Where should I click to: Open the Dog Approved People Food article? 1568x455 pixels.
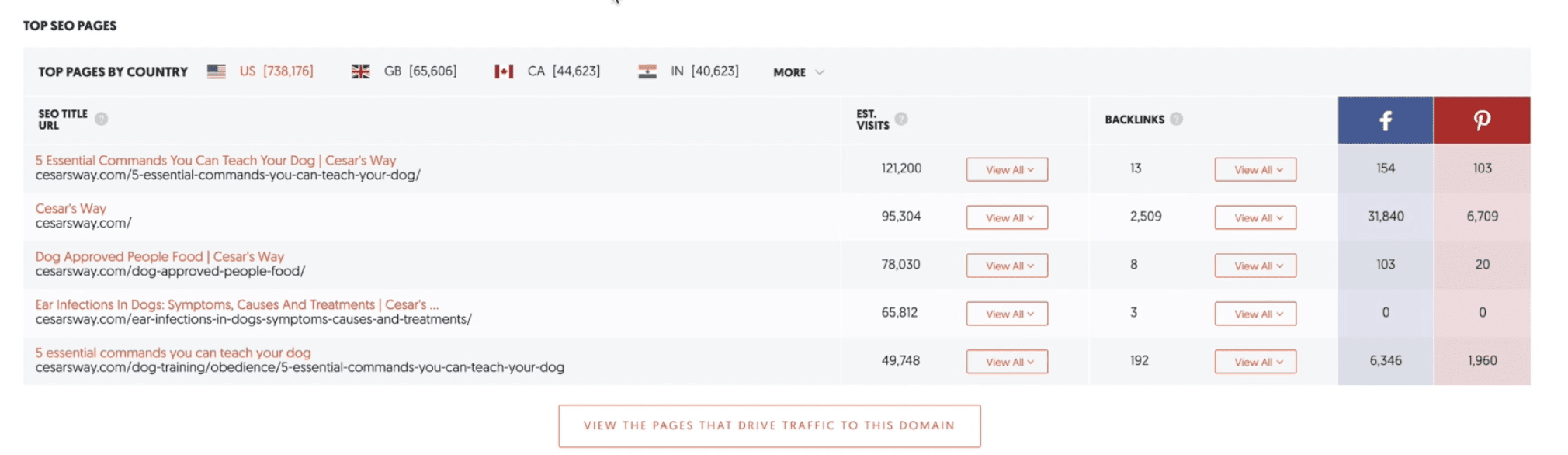158,256
